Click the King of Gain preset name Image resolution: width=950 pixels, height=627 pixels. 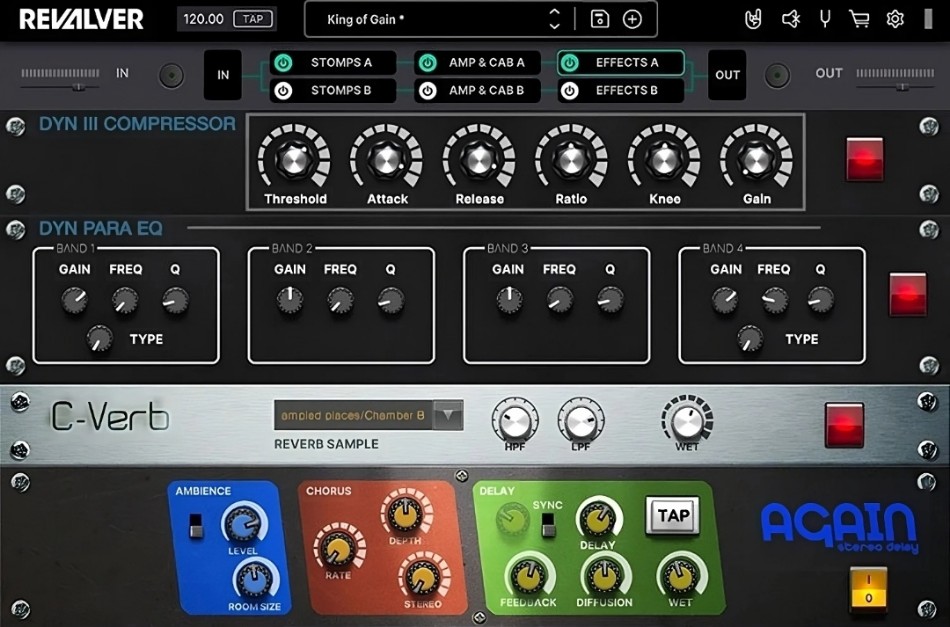[x=365, y=19]
